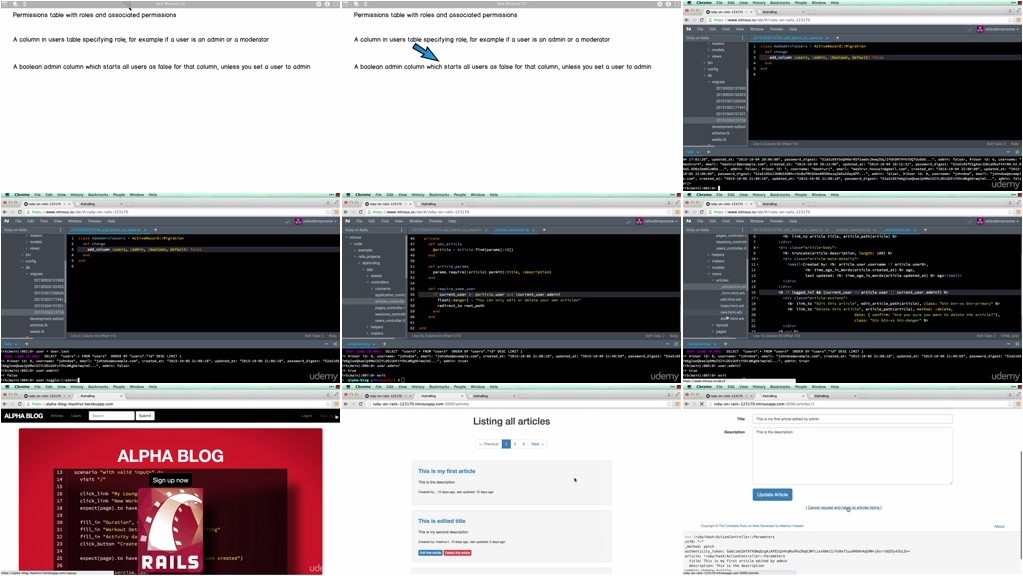Open Preview menu in articles controller editor frame
The width and height of the screenshot is (1023, 576).
(435, 221)
